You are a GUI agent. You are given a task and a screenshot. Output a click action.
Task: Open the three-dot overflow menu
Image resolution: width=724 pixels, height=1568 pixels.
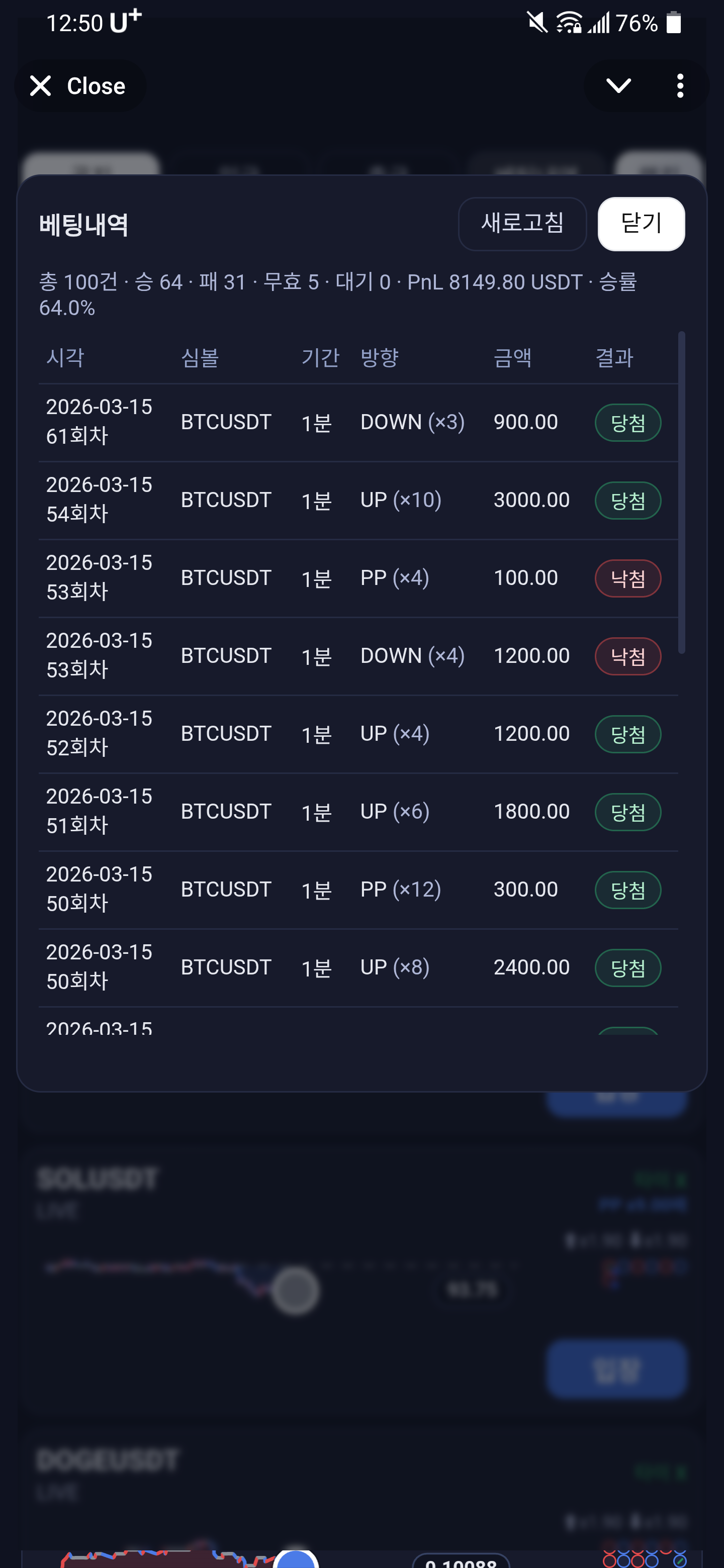point(680,86)
